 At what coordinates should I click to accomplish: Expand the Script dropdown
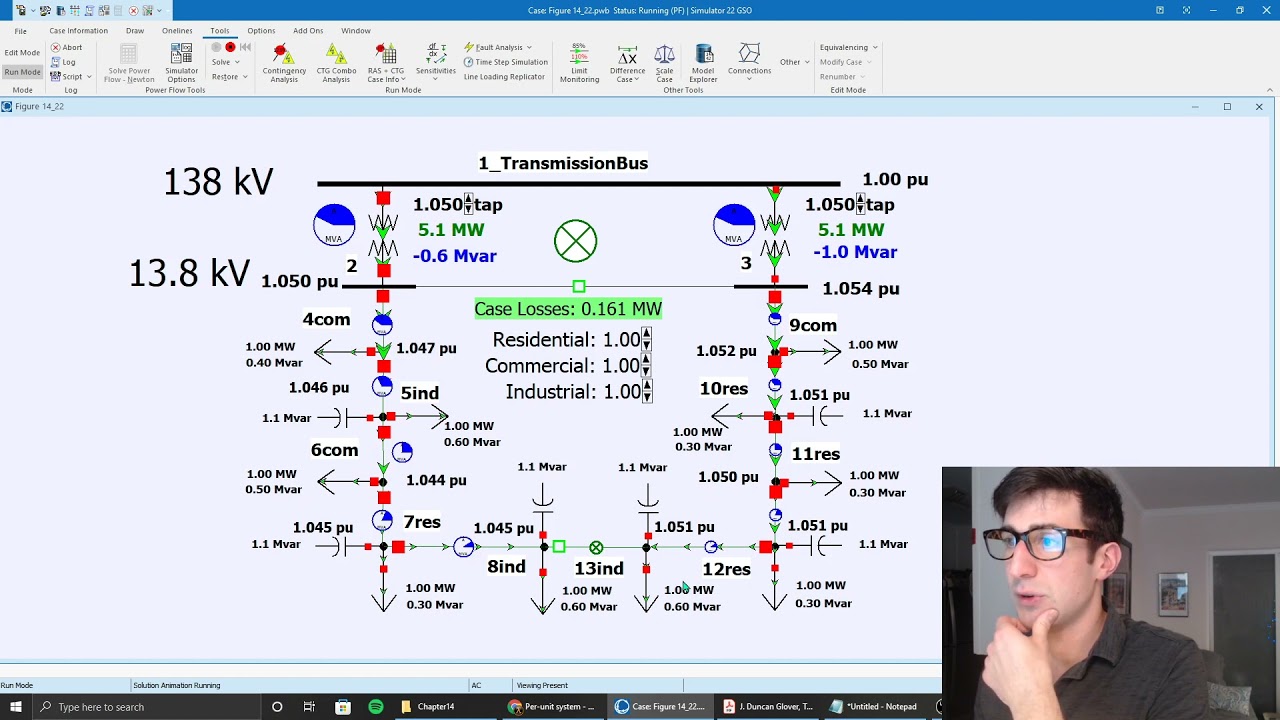click(x=71, y=77)
